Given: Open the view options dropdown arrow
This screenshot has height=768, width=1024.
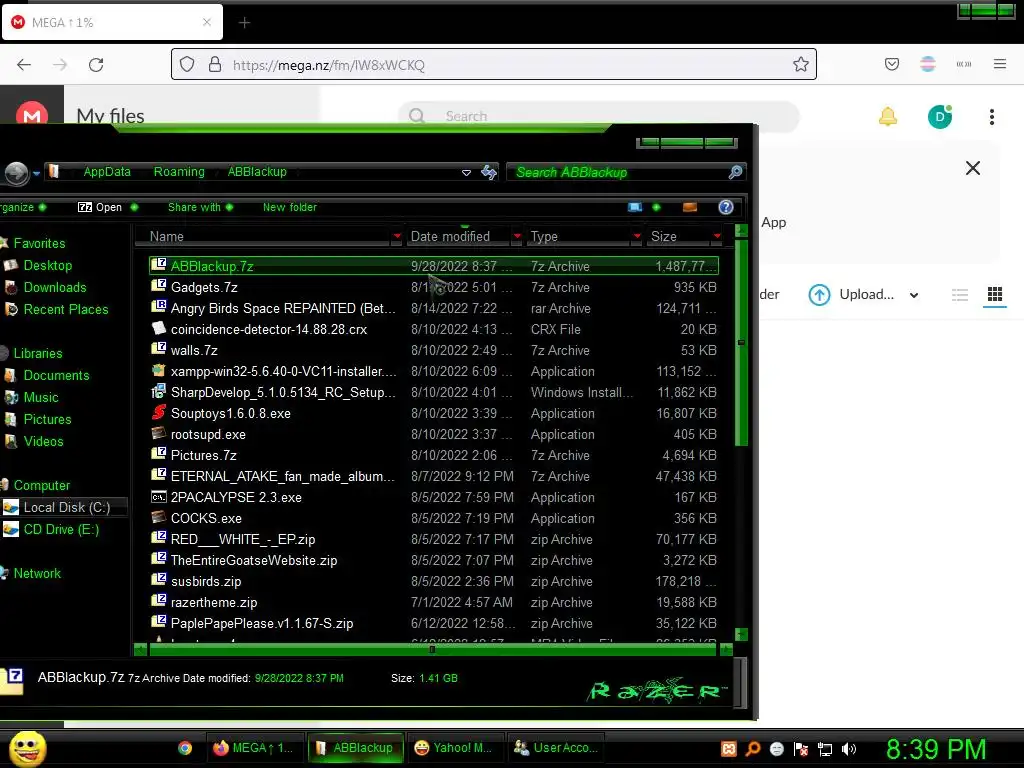Looking at the screenshot, I should (656, 207).
